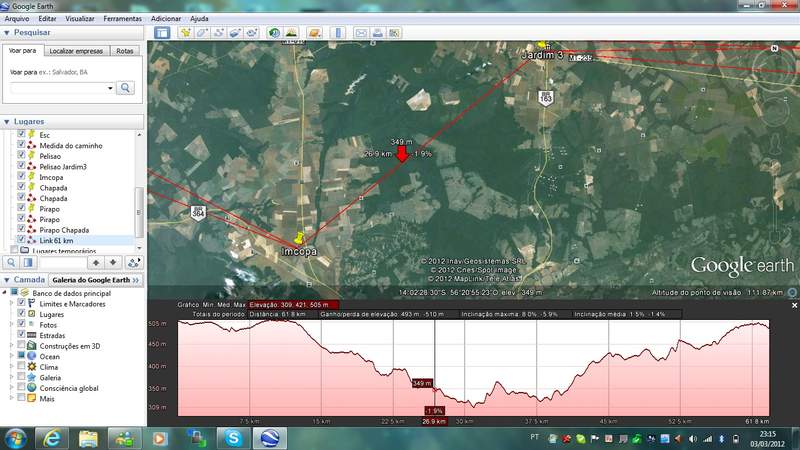
Task: Select the Ruler tool
Action: tap(338, 33)
